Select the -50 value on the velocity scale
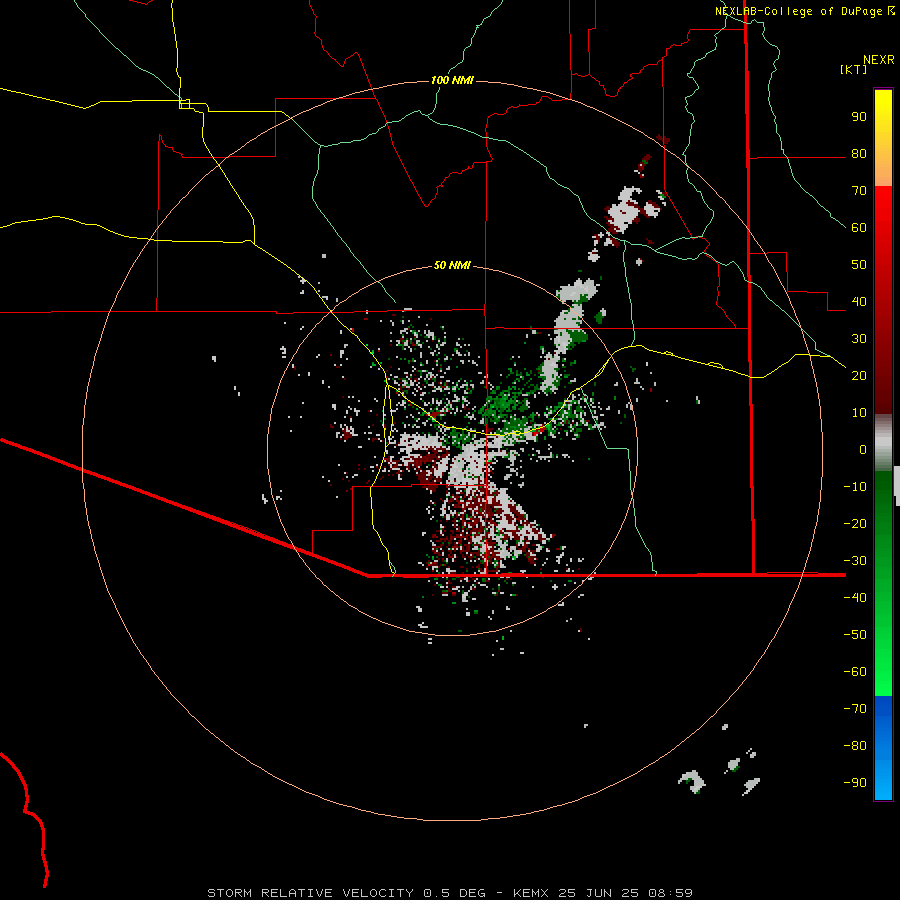The image size is (900, 900). (x=855, y=635)
